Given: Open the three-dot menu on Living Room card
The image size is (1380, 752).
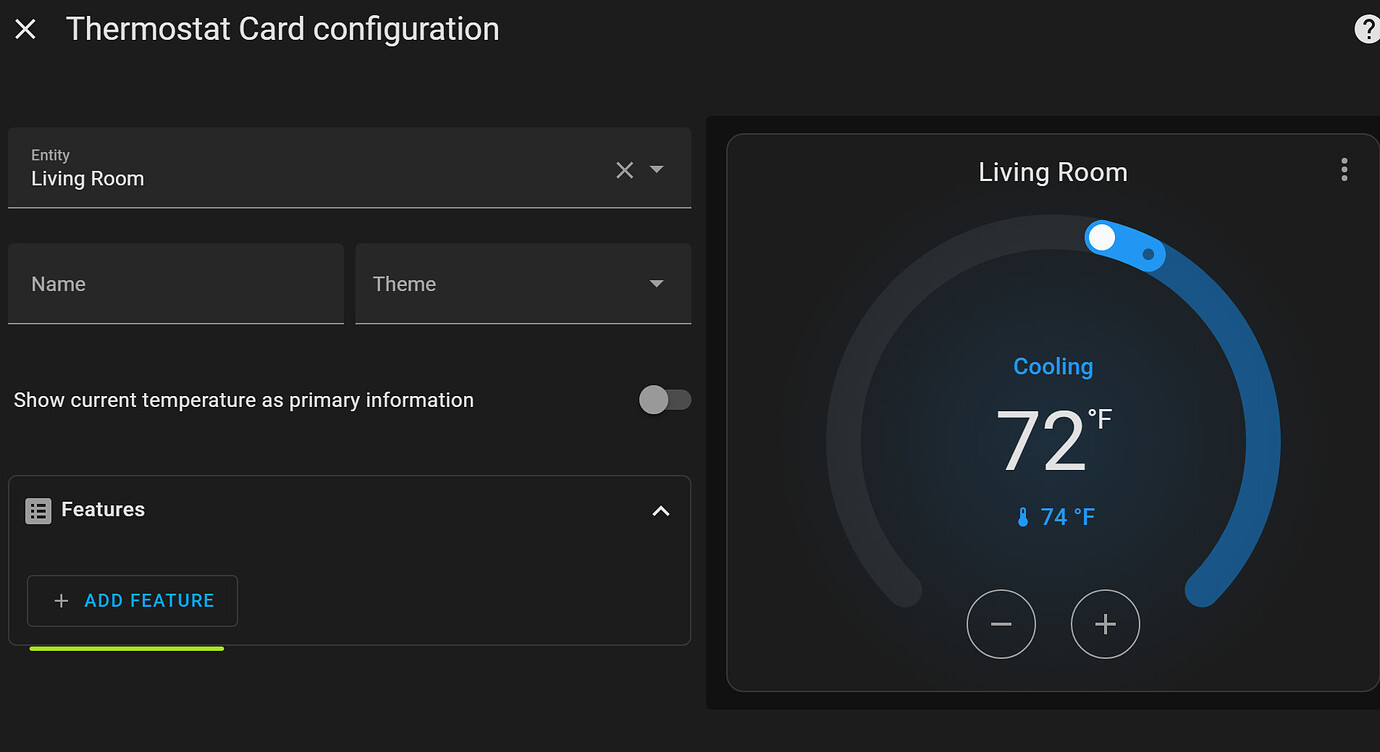Looking at the screenshot, I should tap(1344, 169).
